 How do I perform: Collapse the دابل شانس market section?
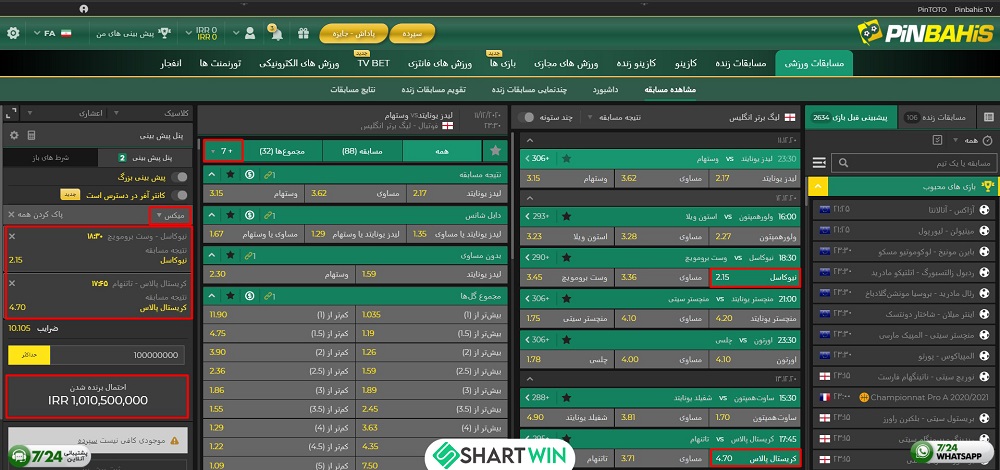pos(212,215)
